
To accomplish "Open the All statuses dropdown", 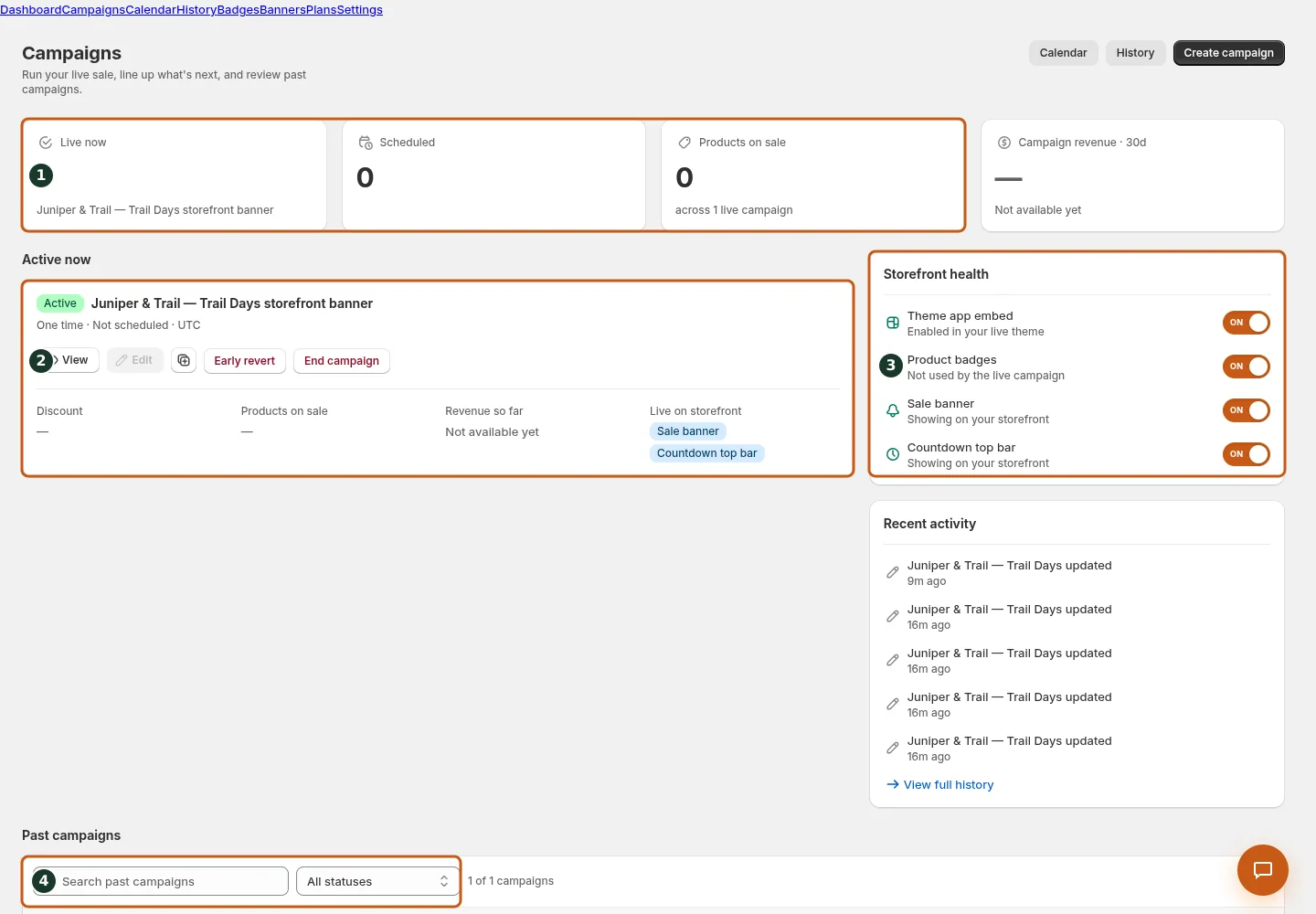I will [377, 881].
